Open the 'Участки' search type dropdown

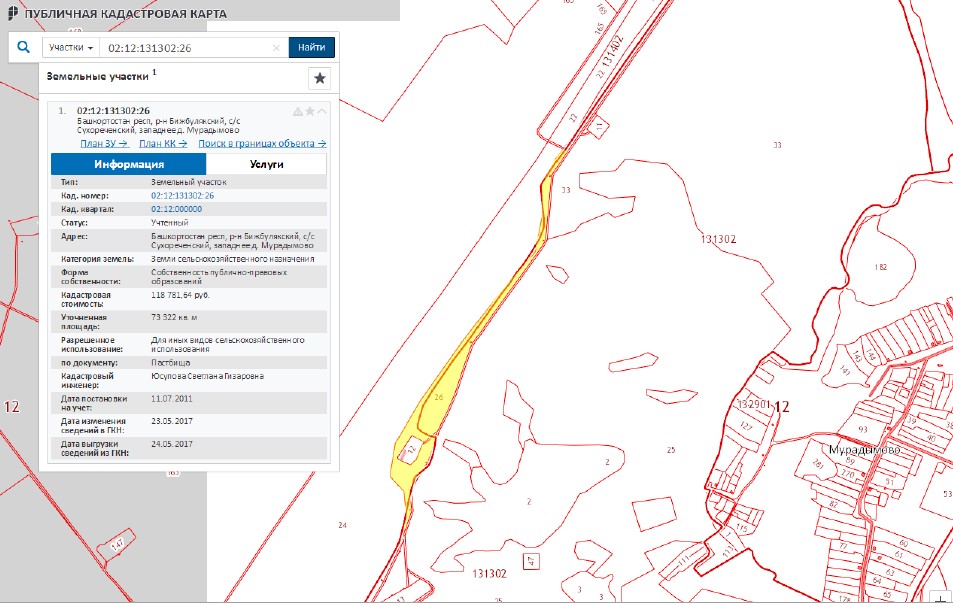[x=71, y=48]
